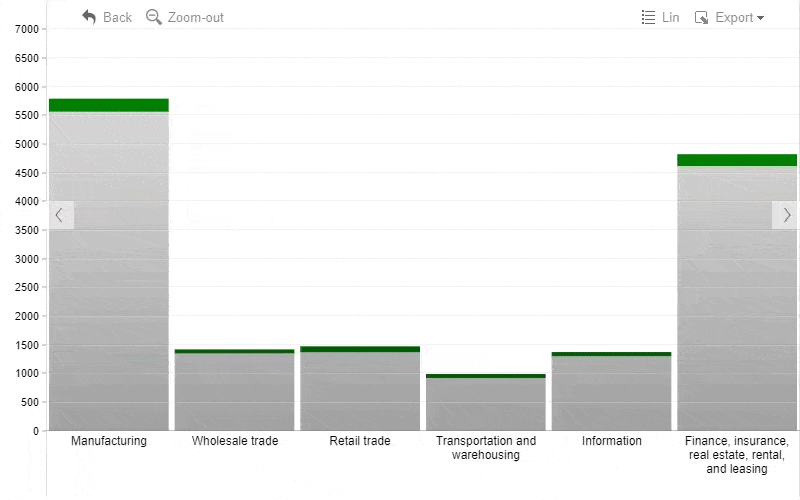This screenshot has height=500, width=800.
Task: Click the Back arrow icon
Action: tap(89, 17)
